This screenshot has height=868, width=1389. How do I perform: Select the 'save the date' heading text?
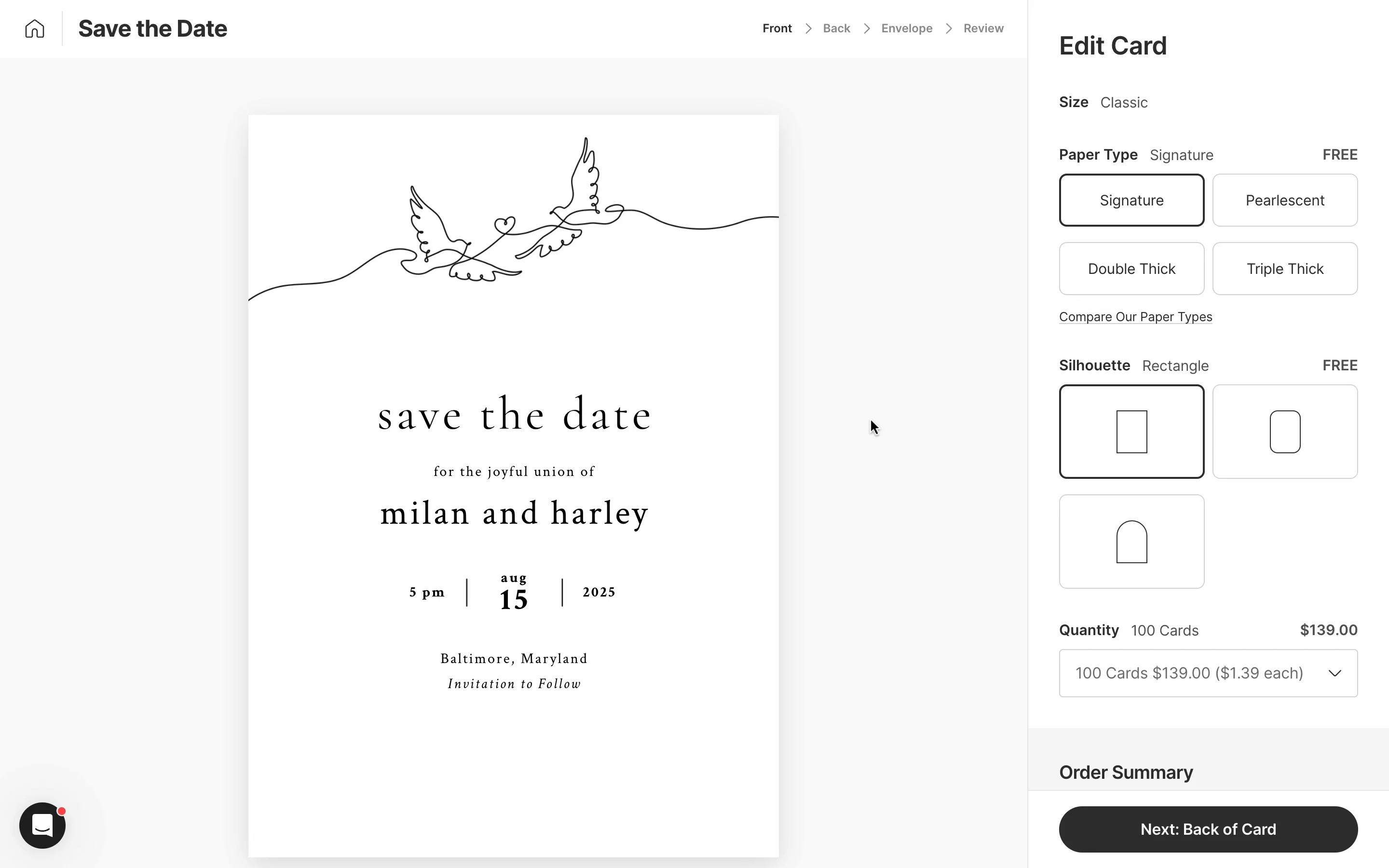[514, 415]
